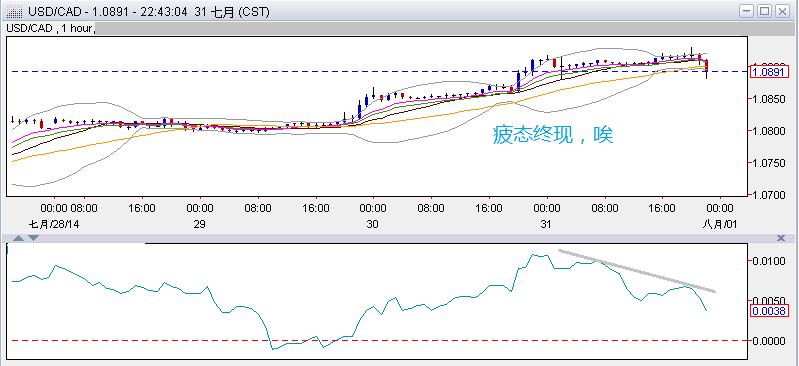Click the indicator value tag 0.0038
Image resolution: width=799 pixels, height=366 pixels.
[768, 310]
